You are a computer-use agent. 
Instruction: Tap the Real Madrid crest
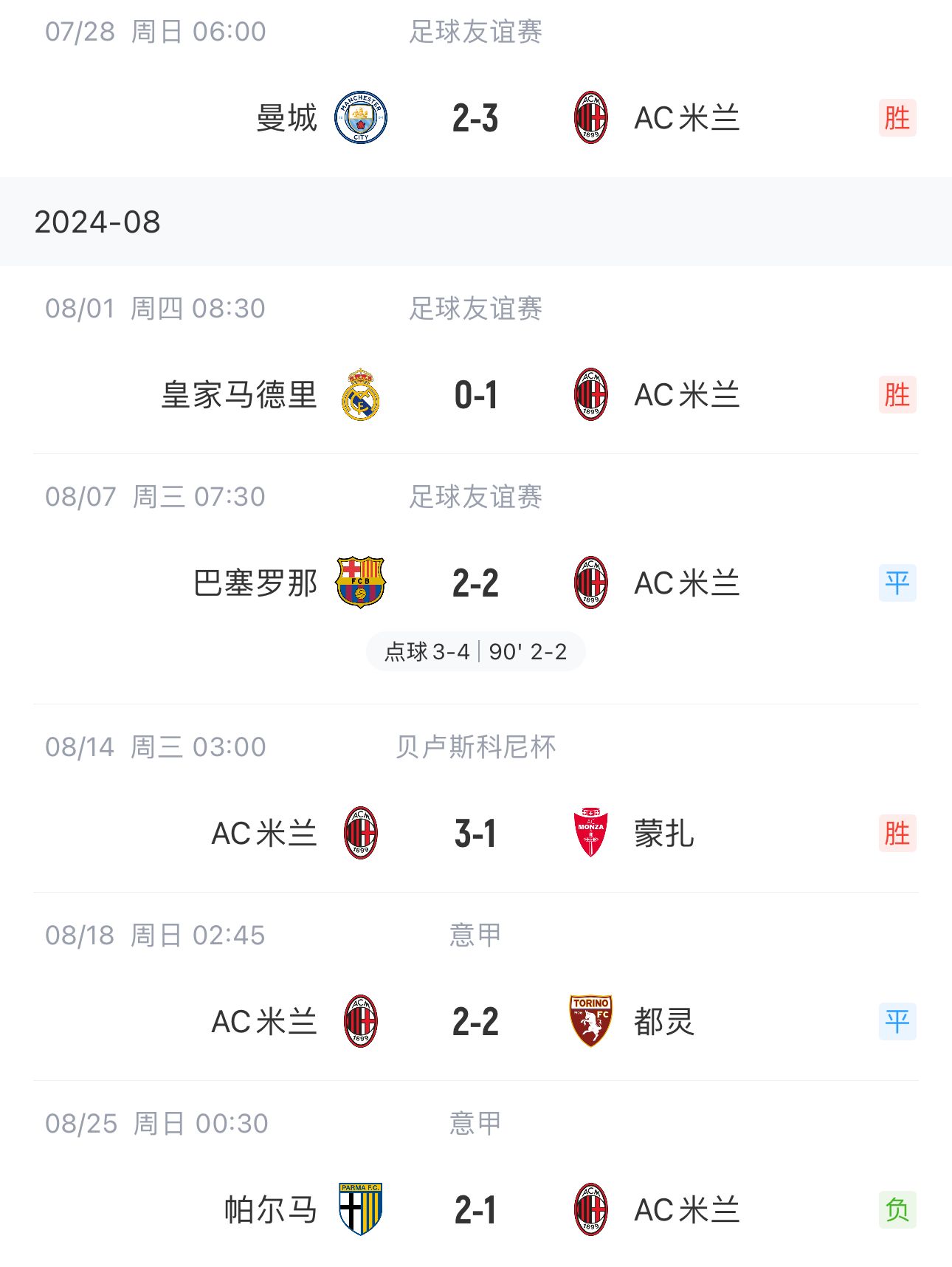pyautogui.click(x=361, y=394)
